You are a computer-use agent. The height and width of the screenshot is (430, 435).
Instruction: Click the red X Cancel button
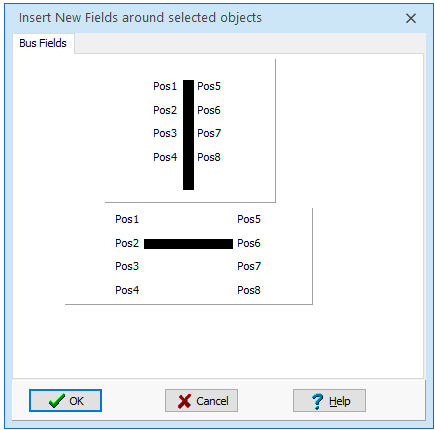pyautogui.click(x=201, y=400)
